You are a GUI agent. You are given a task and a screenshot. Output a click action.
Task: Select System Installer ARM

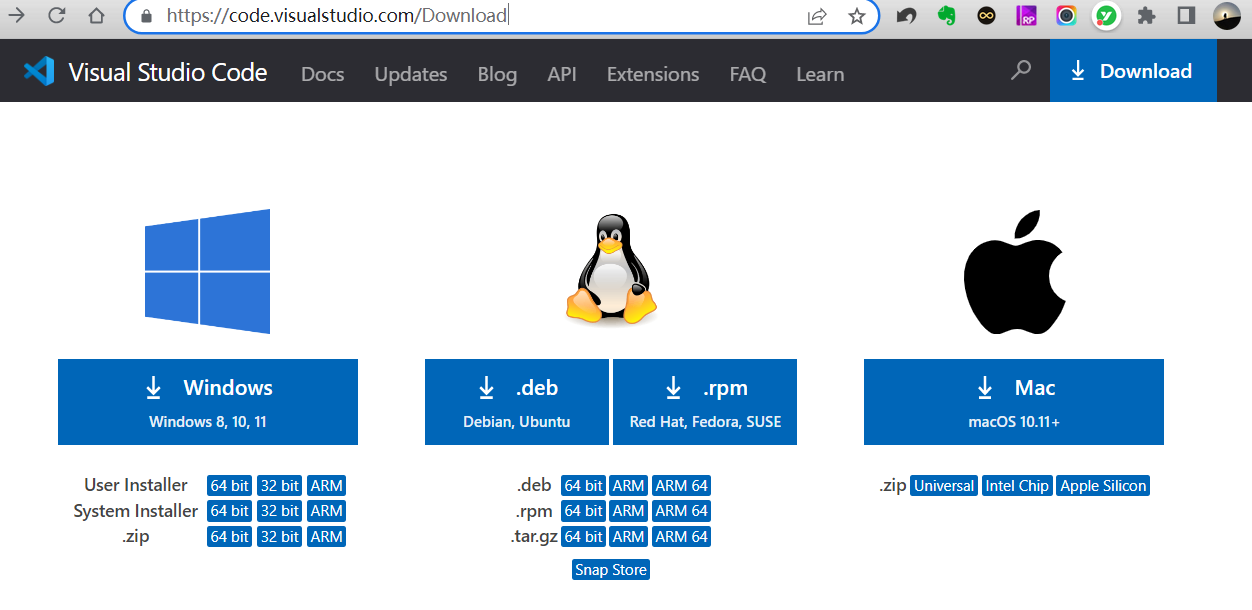coord(327,511)
